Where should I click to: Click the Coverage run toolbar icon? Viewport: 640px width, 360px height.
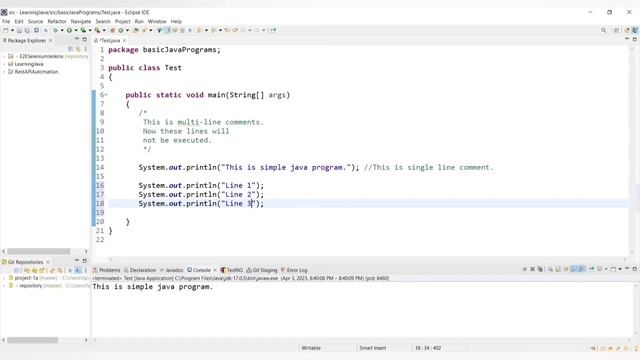pyautogui.click(x=83, y=30)
